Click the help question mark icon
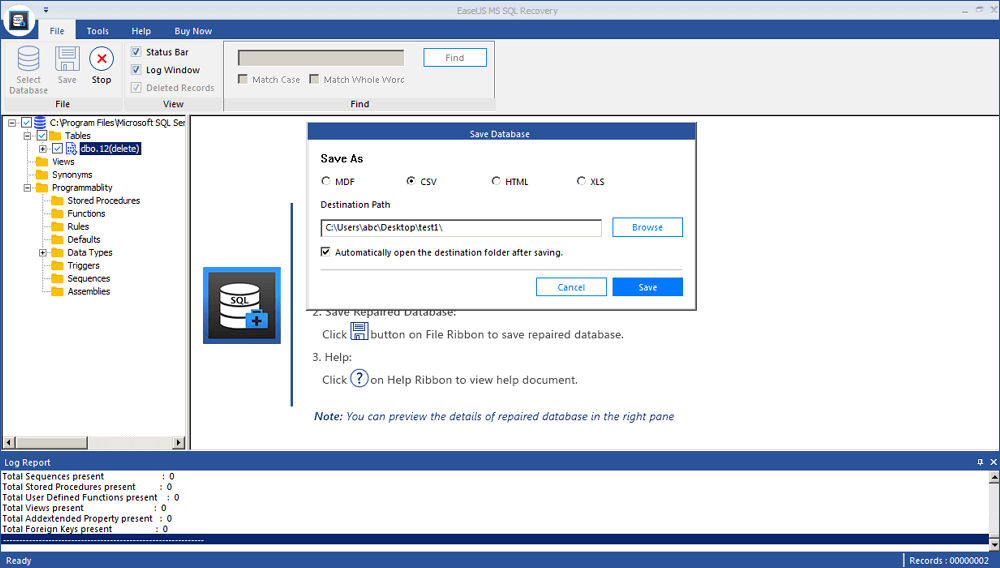1000x568 pixels. 359,378
